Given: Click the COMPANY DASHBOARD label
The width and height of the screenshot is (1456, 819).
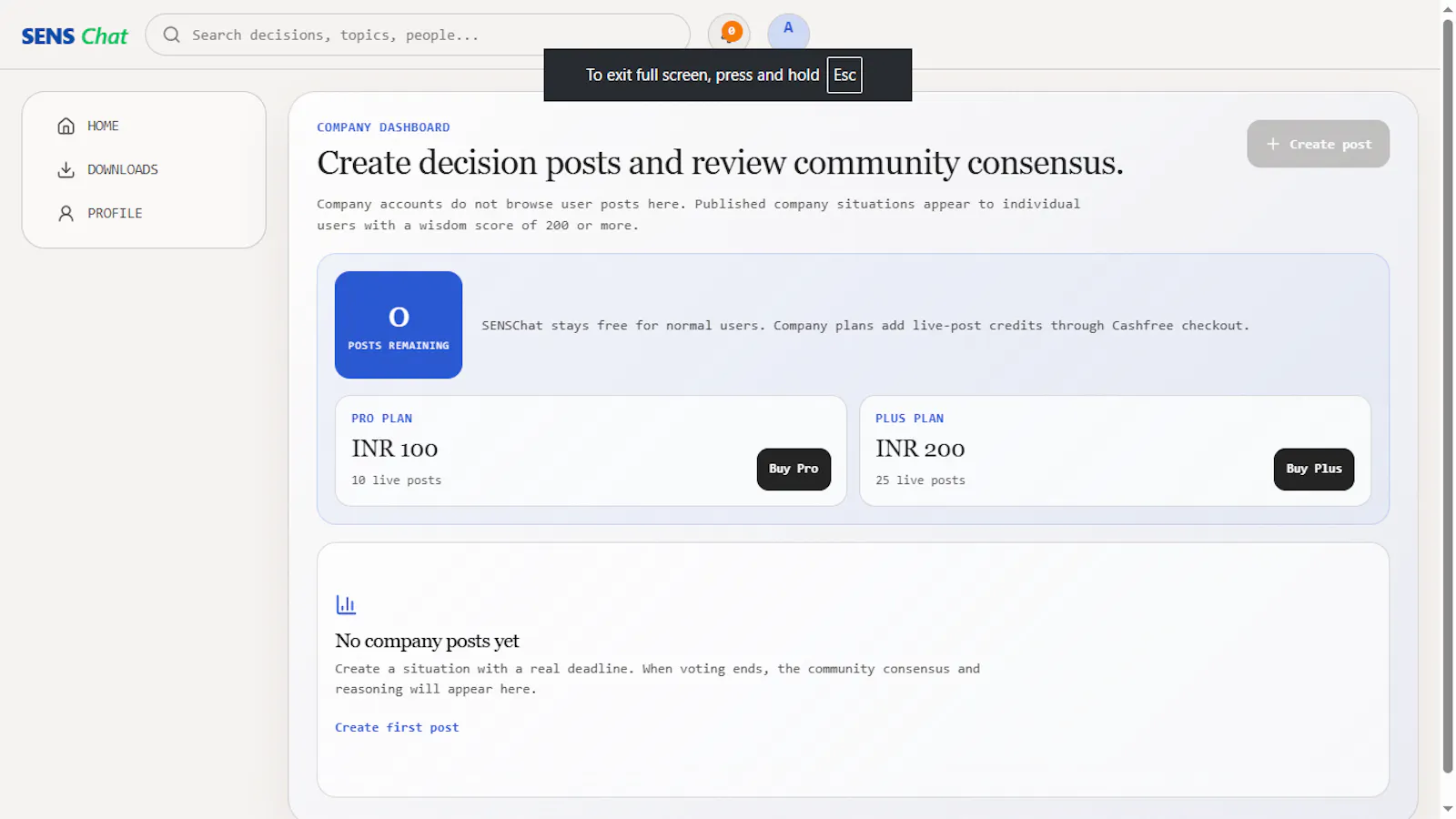Looking at the screenshot, I should pyautogui.click(x=383, y=127).
